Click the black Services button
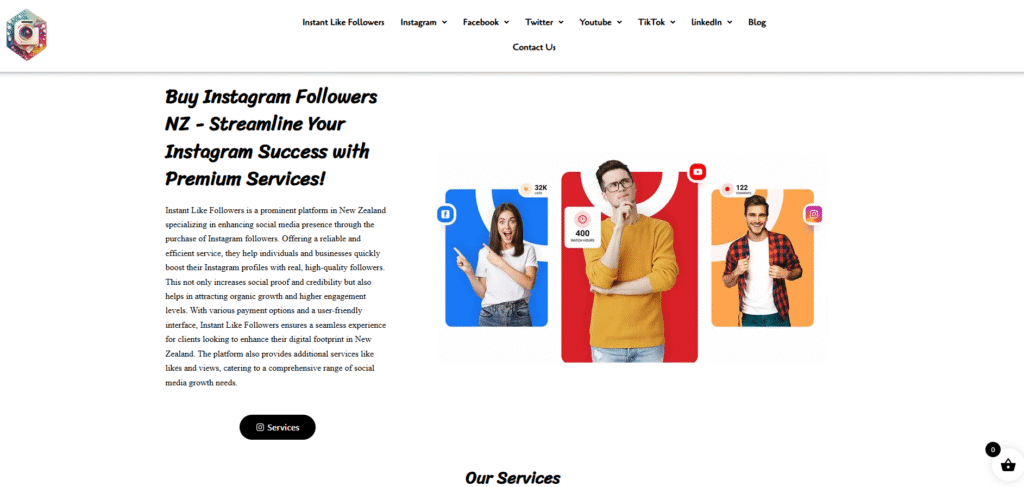This screenshot has width=1024, height=487. click(278, 427)
